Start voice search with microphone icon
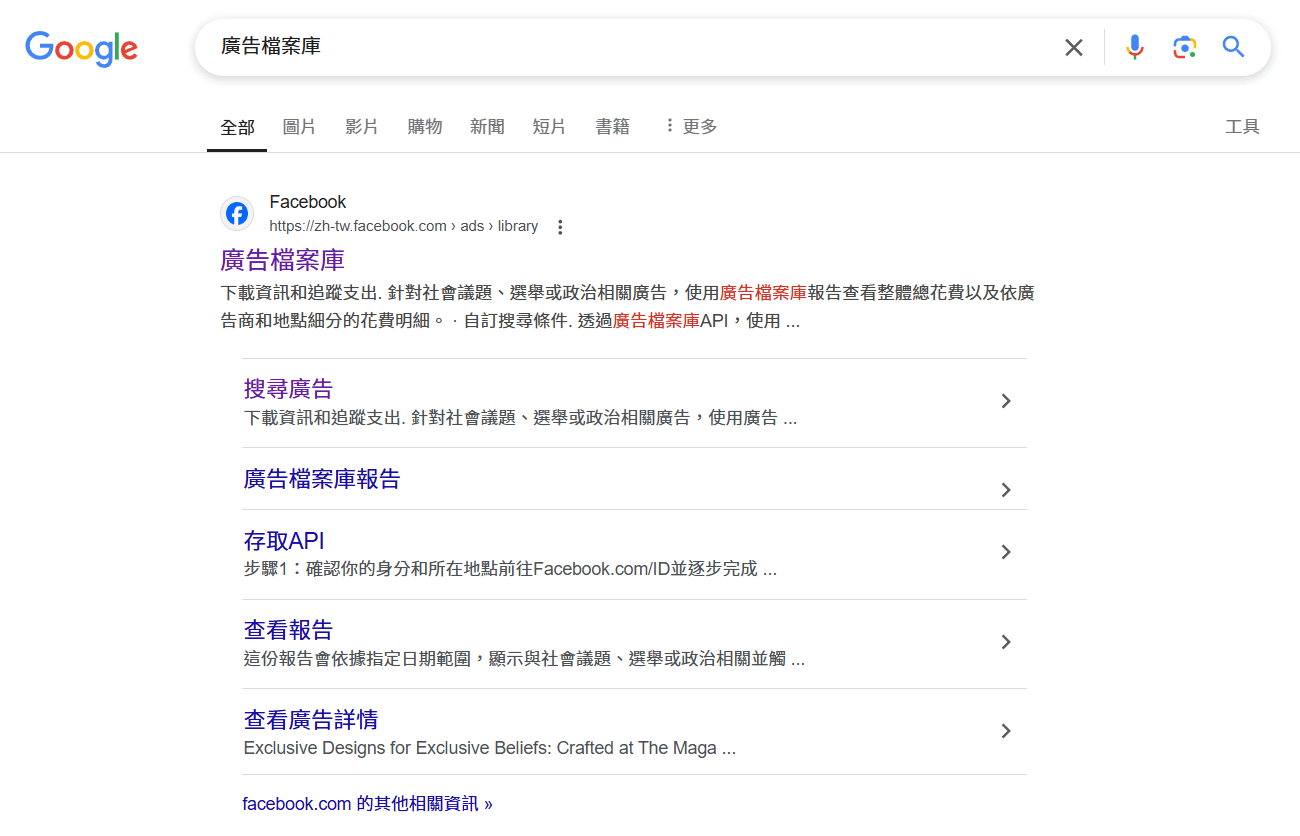1300x836 pixels. click(1134, 47)
